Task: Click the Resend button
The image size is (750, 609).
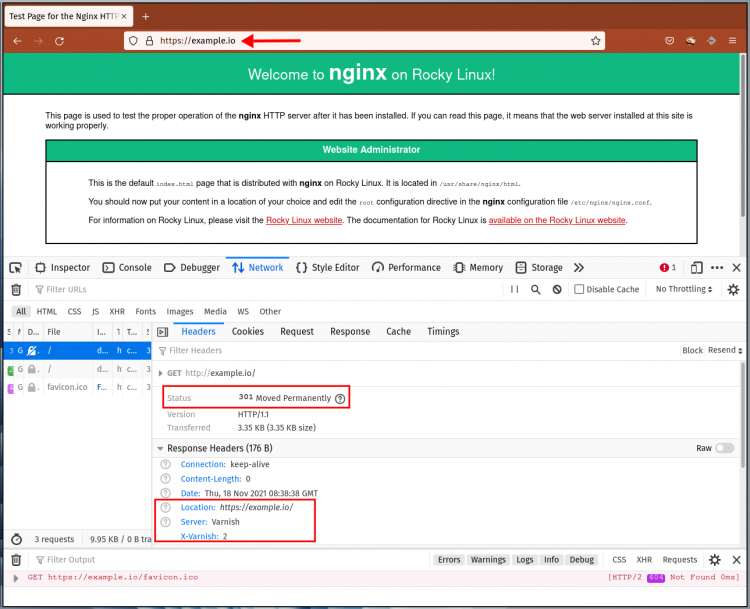Action: click(x=725, y=350)
